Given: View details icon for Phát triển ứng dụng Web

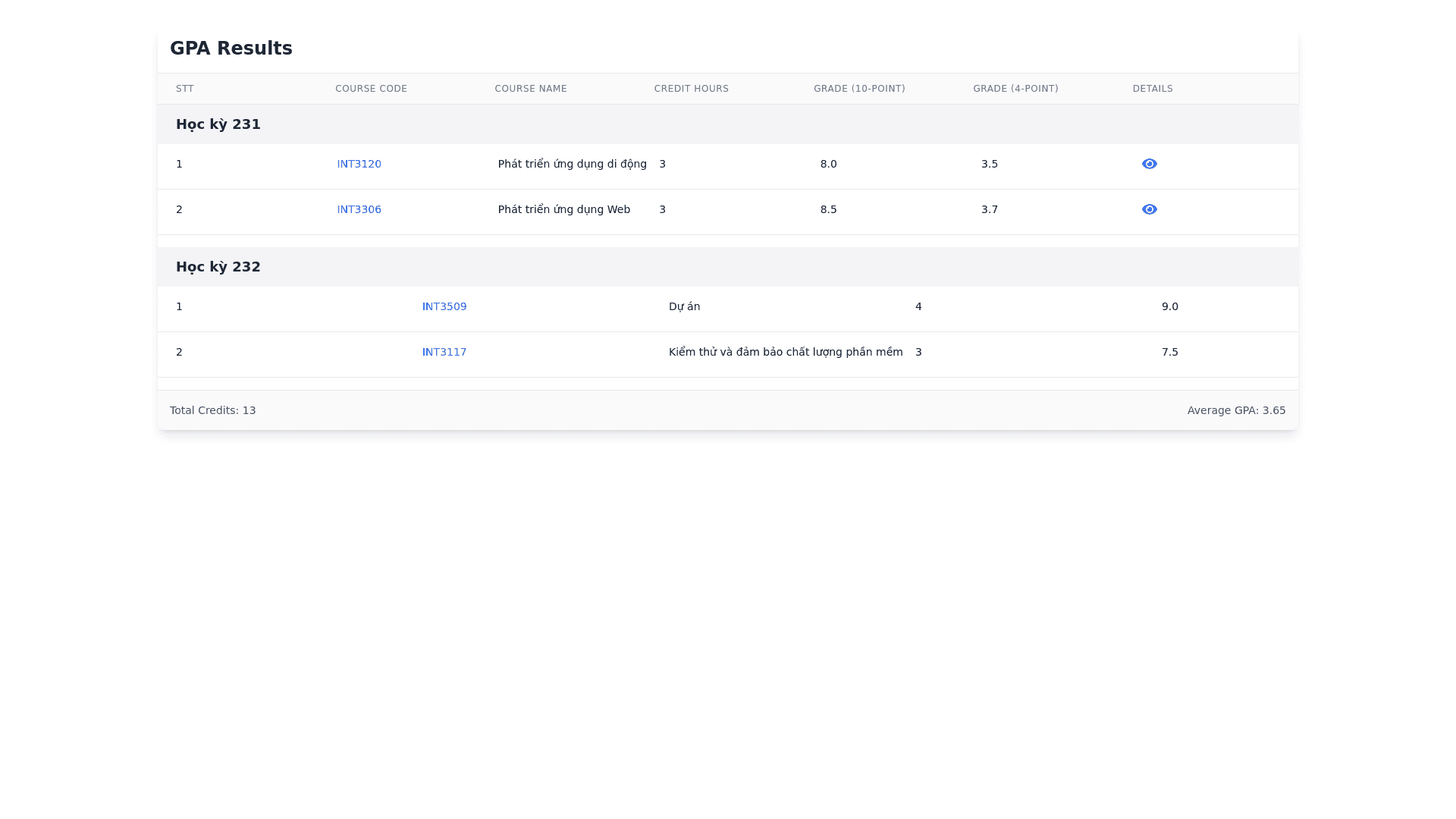Looking at the screenshot, I should [1149, 209].
